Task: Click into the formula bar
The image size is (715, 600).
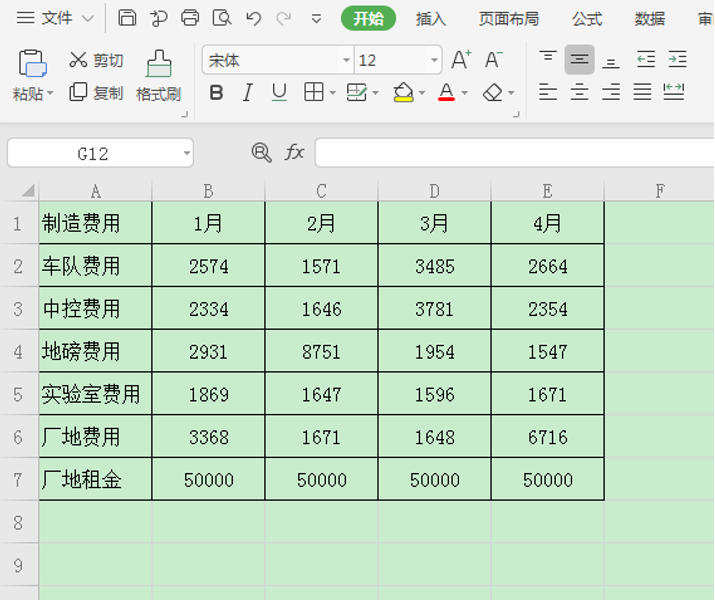Action: point(515,153)
